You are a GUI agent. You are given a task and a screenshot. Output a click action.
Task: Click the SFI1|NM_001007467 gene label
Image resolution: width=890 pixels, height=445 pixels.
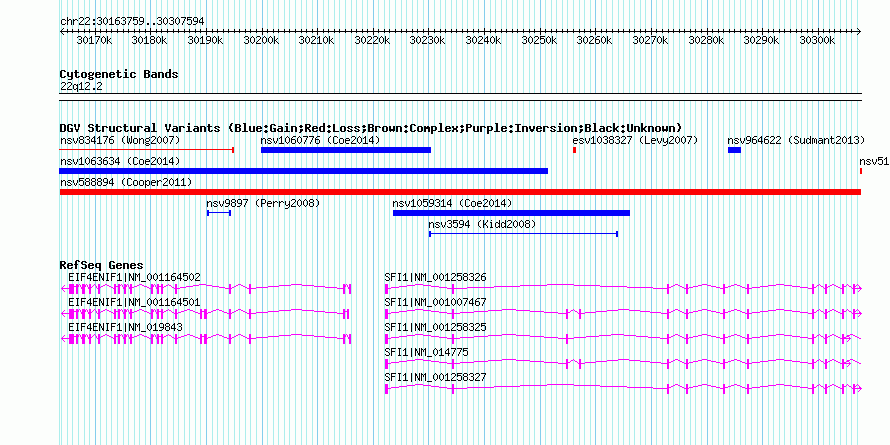click(435, 302)
